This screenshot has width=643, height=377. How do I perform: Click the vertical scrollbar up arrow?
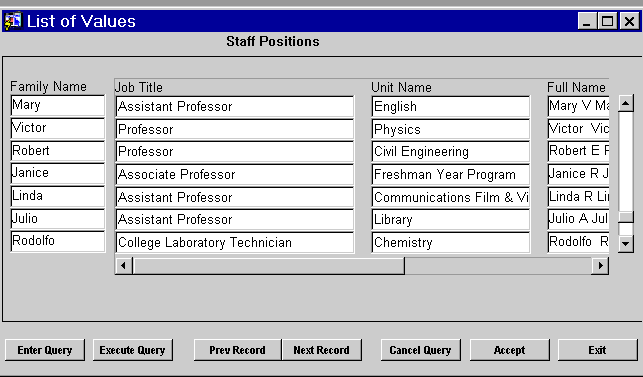[625, 103]
